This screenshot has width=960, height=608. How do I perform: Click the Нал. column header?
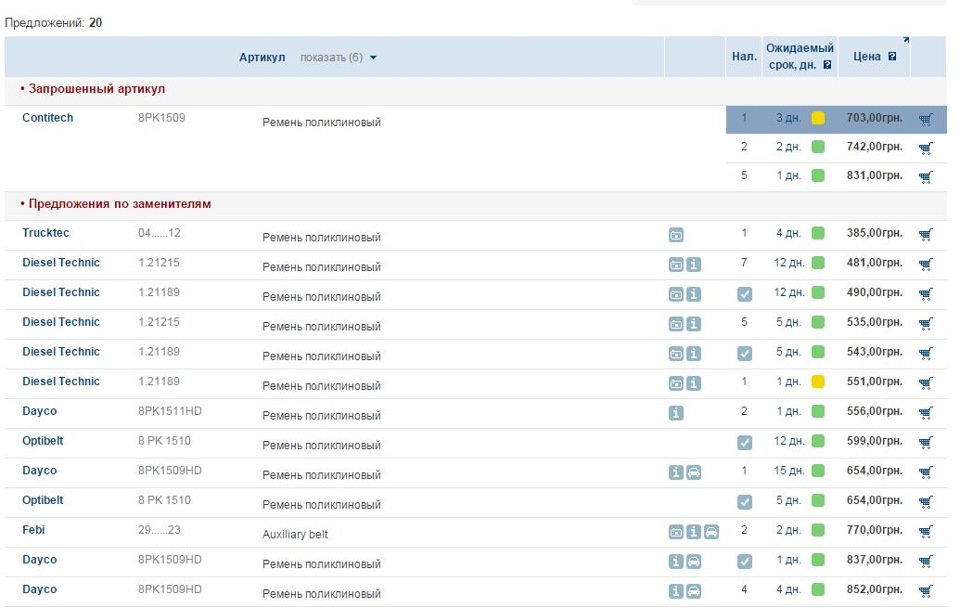click(x=744, y=56)
